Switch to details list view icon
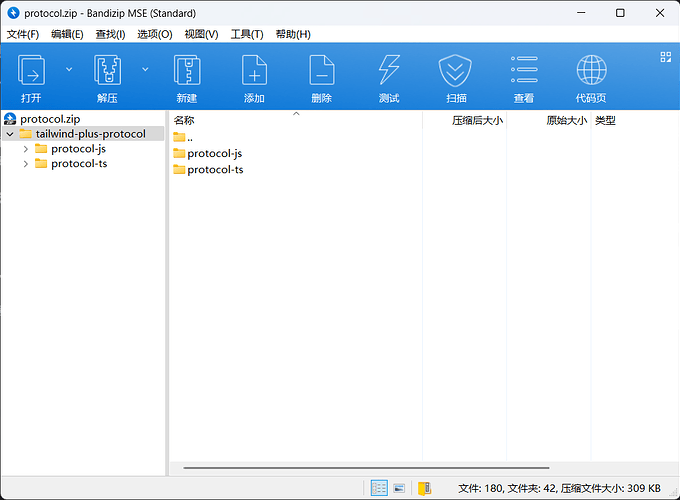Viewport: 680px width, 500px height. coord(379,488)
